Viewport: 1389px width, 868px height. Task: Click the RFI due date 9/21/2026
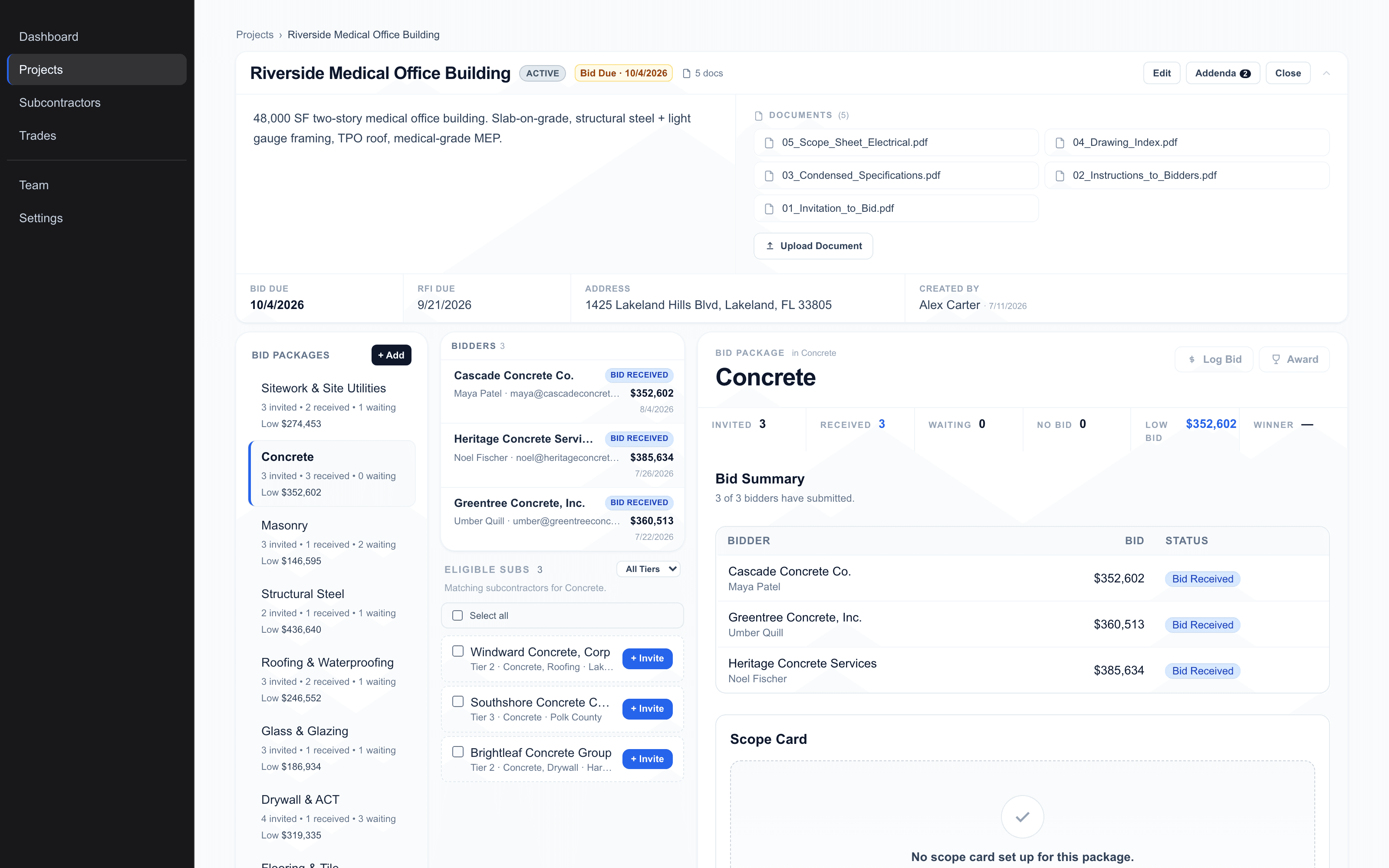(x=444, y=306)
